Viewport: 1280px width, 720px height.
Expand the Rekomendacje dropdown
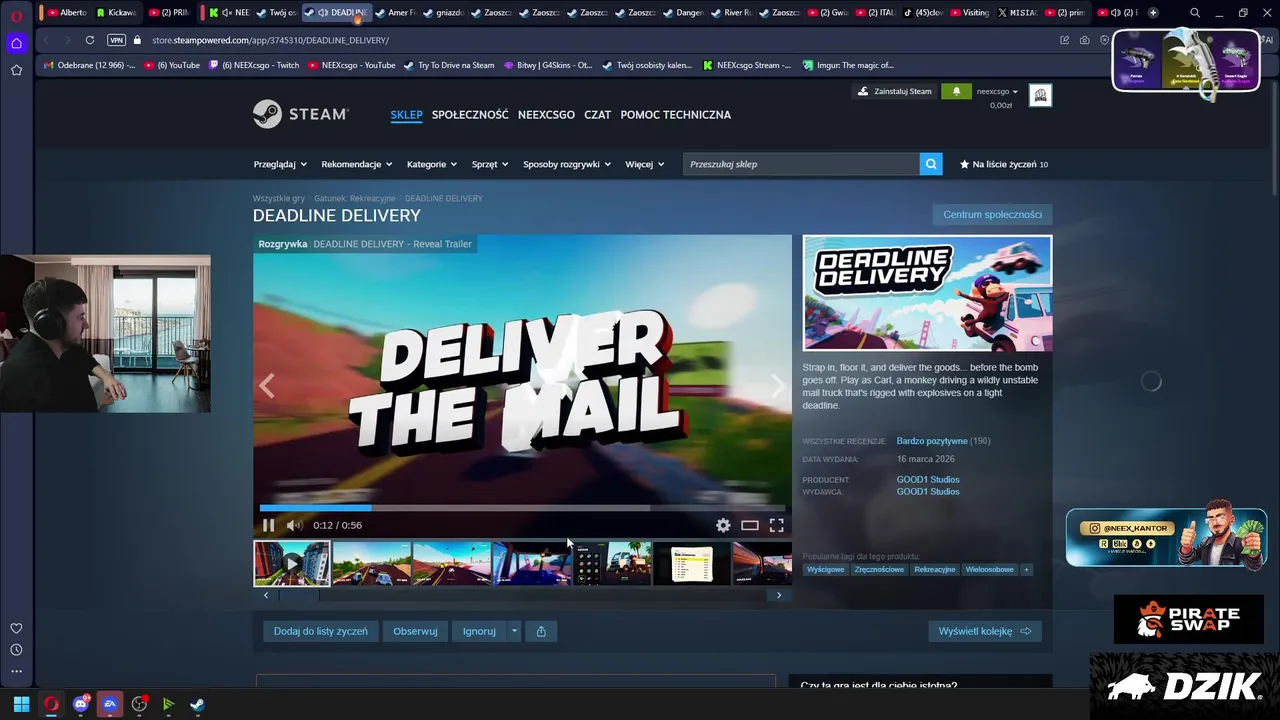click(356, 164)
